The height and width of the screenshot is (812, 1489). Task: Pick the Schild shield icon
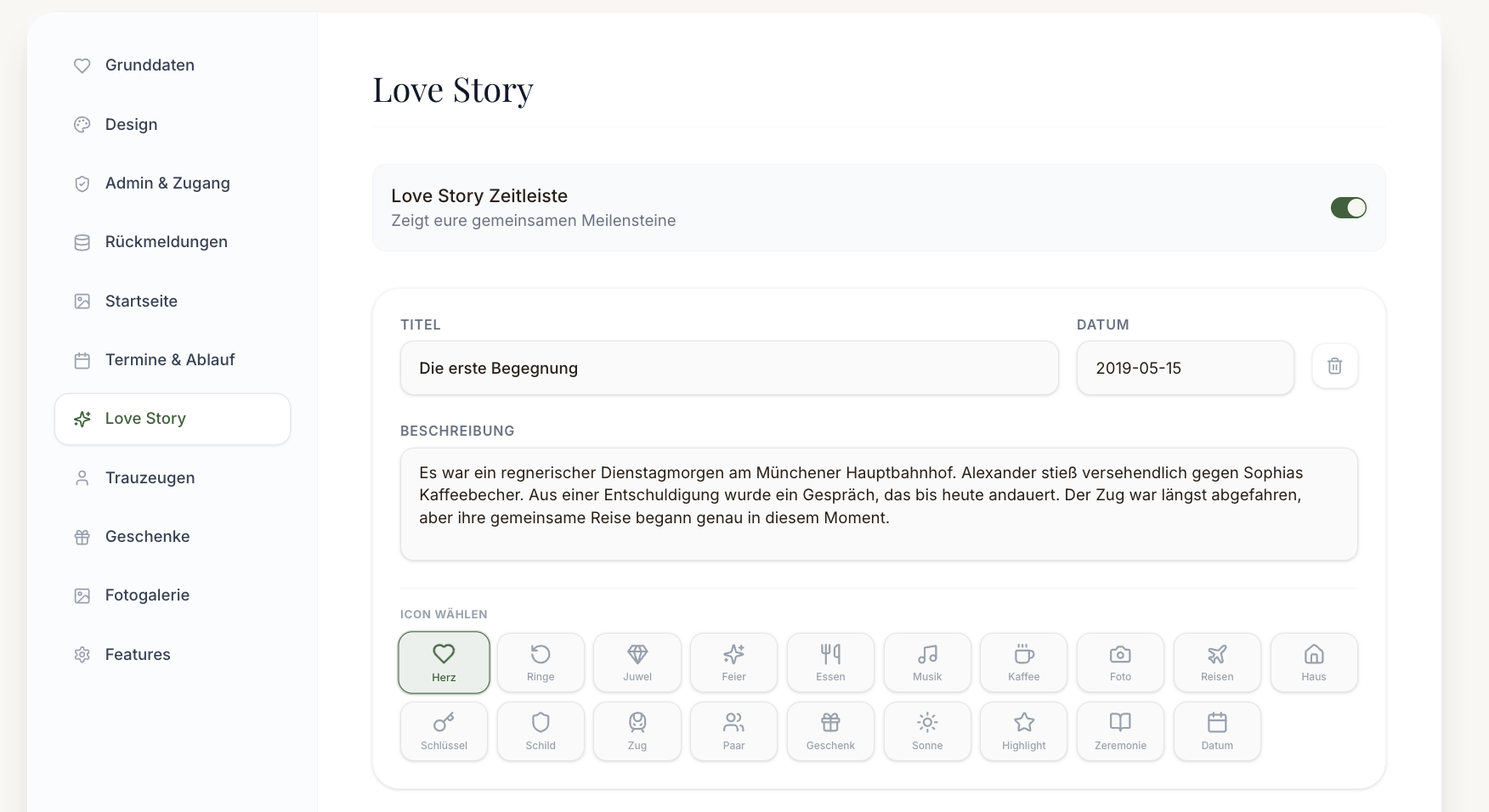coord(541,731)
